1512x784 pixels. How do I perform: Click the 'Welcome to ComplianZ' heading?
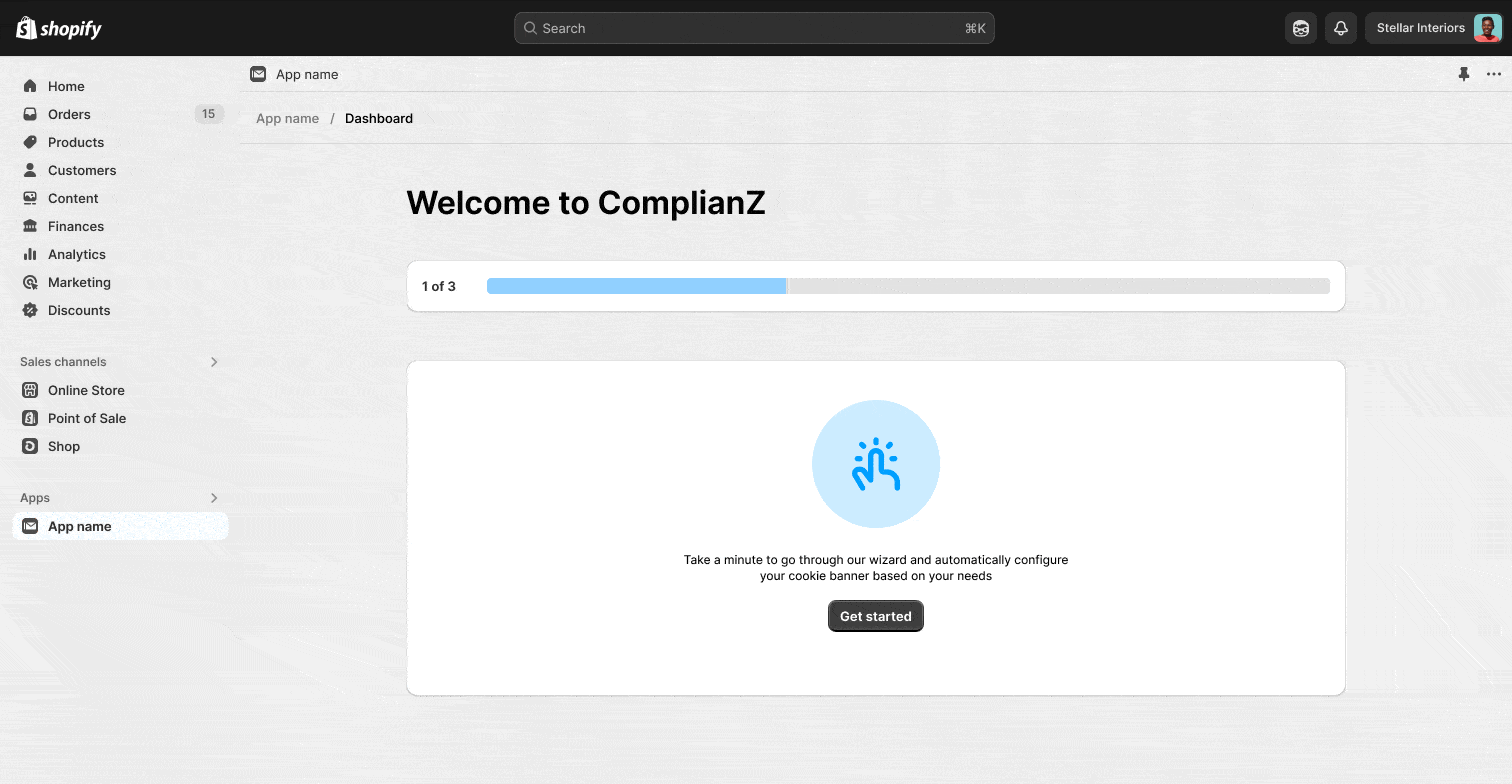coord(586,203)
